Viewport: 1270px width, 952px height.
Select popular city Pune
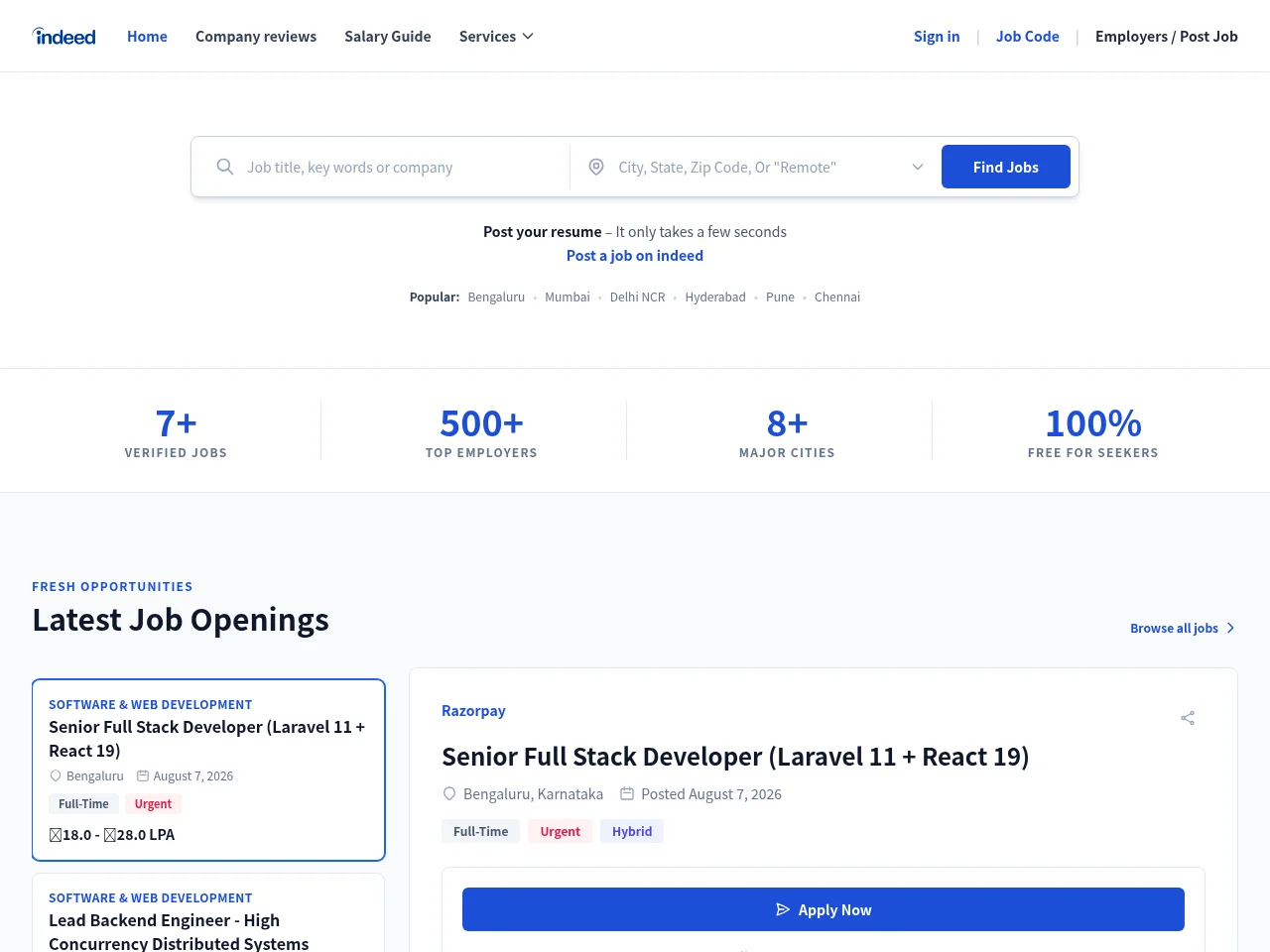tap(780, 297)
